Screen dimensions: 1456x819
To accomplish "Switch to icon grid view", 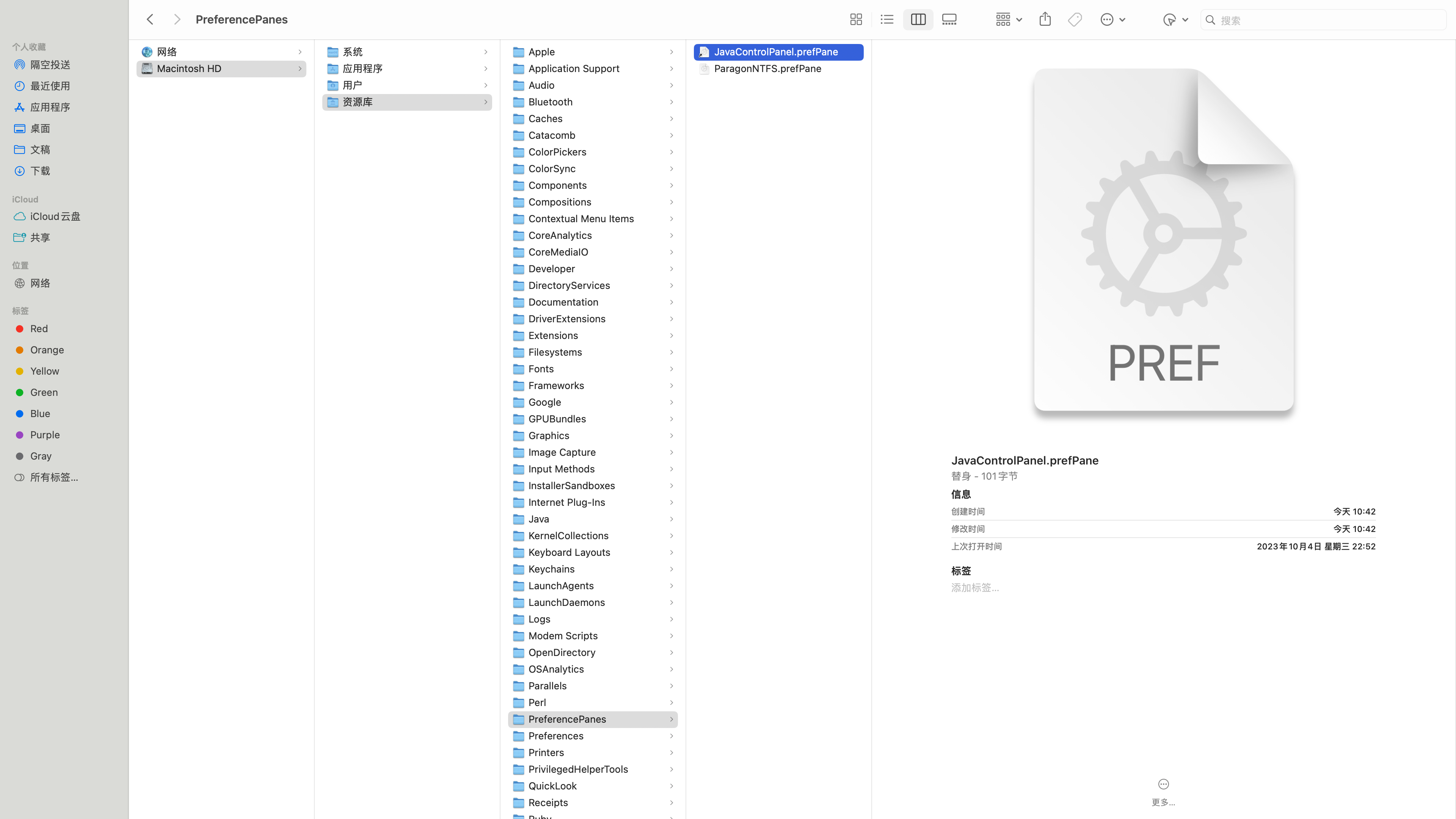I will [x=856, y=20].
